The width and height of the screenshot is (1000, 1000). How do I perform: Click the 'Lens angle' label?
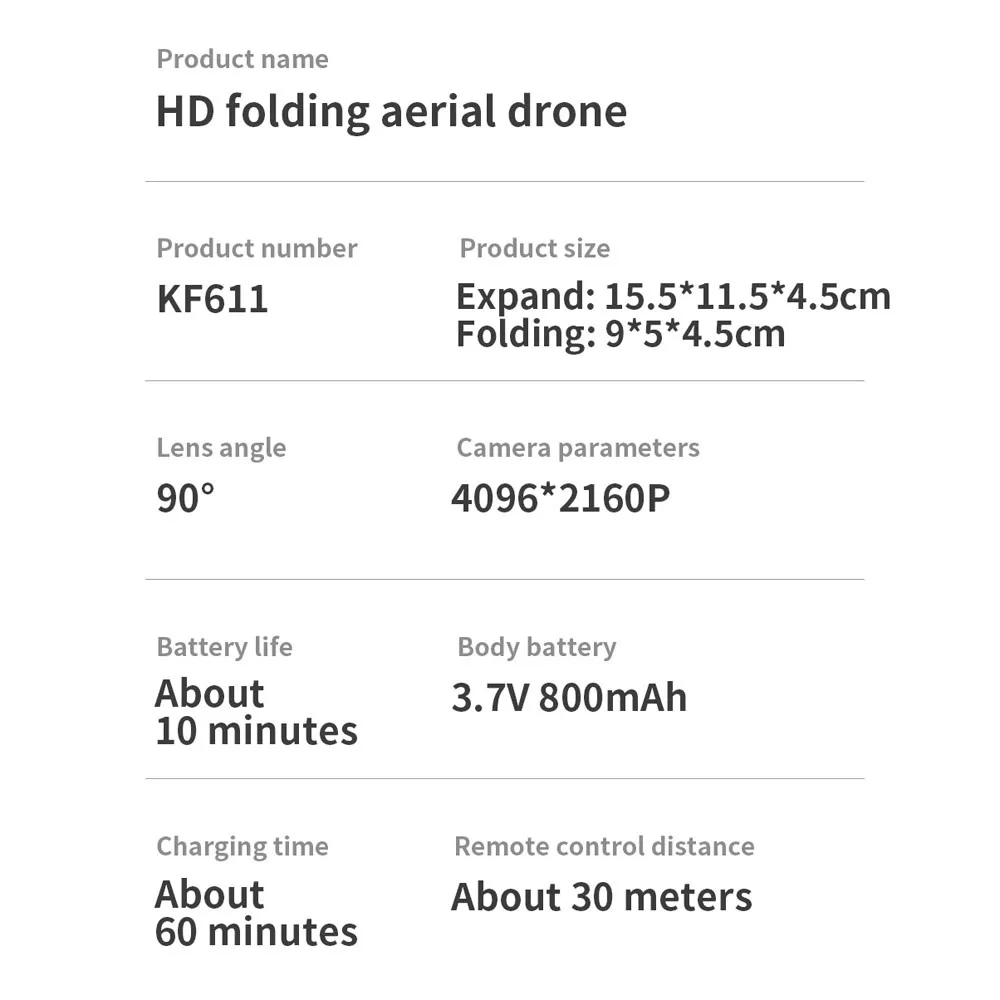click(x=221, y=448)
